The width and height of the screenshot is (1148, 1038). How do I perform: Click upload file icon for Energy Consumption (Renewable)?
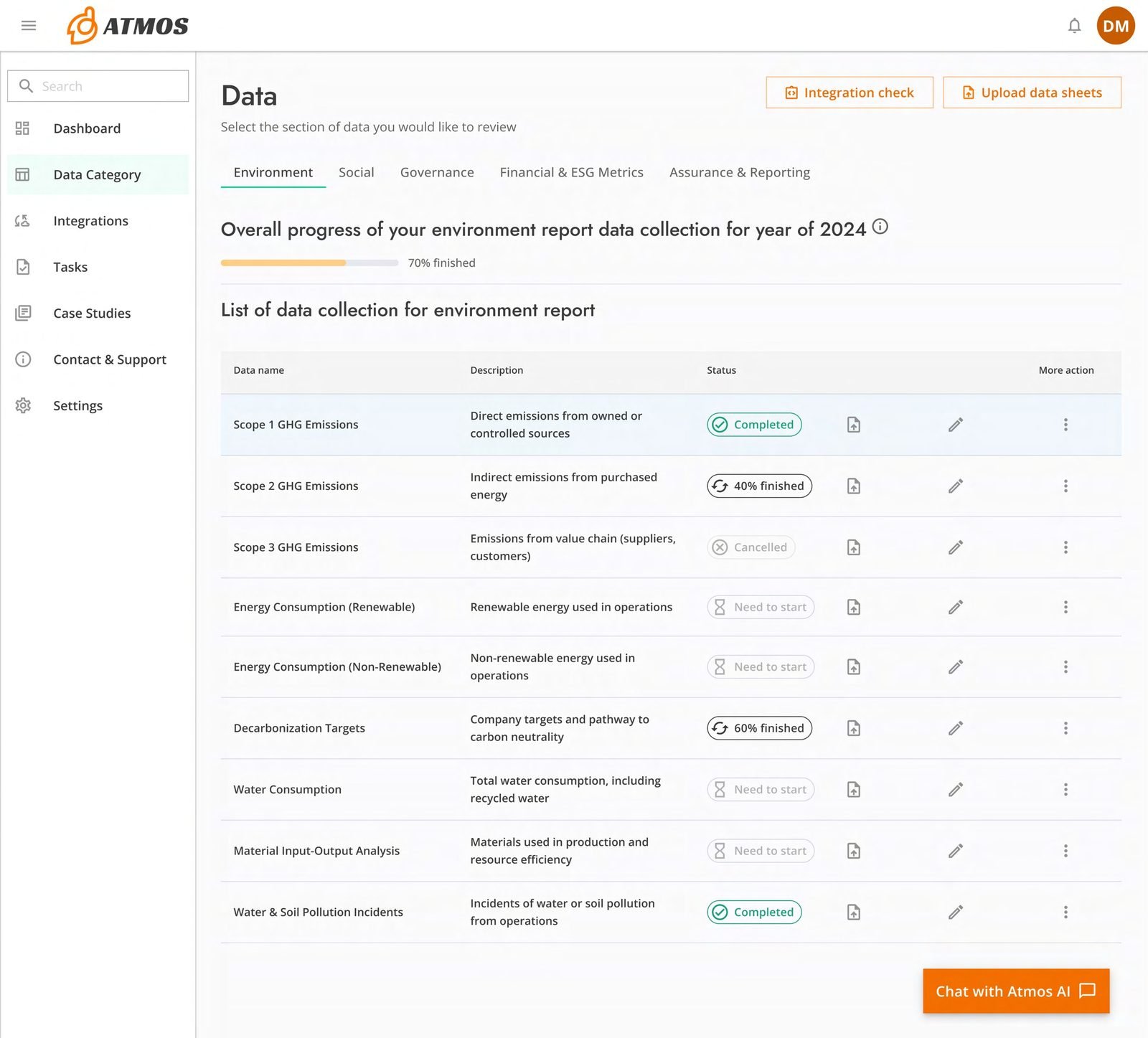click(854, 607)
